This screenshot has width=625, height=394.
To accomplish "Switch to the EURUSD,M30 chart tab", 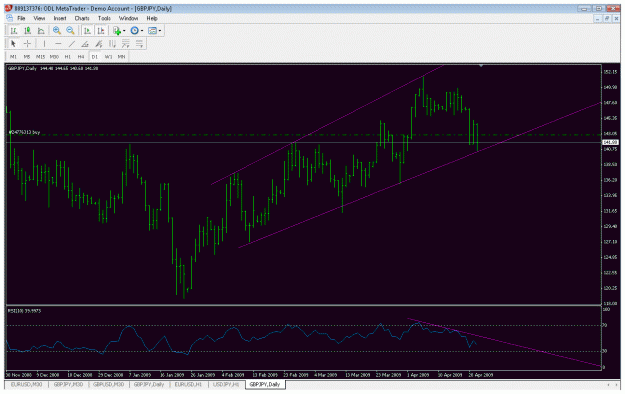I will pos(26,385).
